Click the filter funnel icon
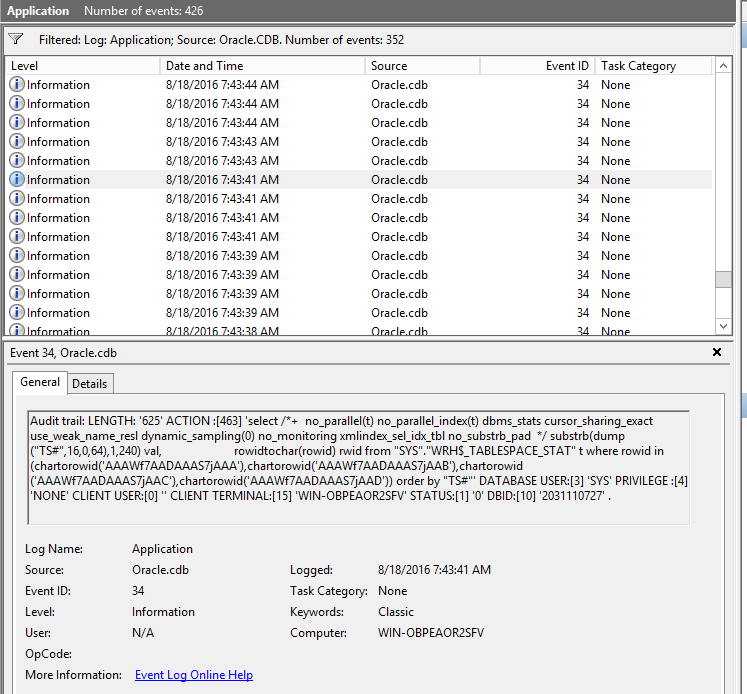 [16, 39]
